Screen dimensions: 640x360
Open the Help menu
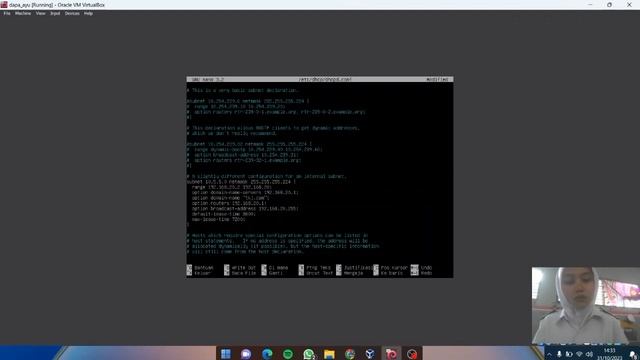pyautogui.click(x=88, y=13)
